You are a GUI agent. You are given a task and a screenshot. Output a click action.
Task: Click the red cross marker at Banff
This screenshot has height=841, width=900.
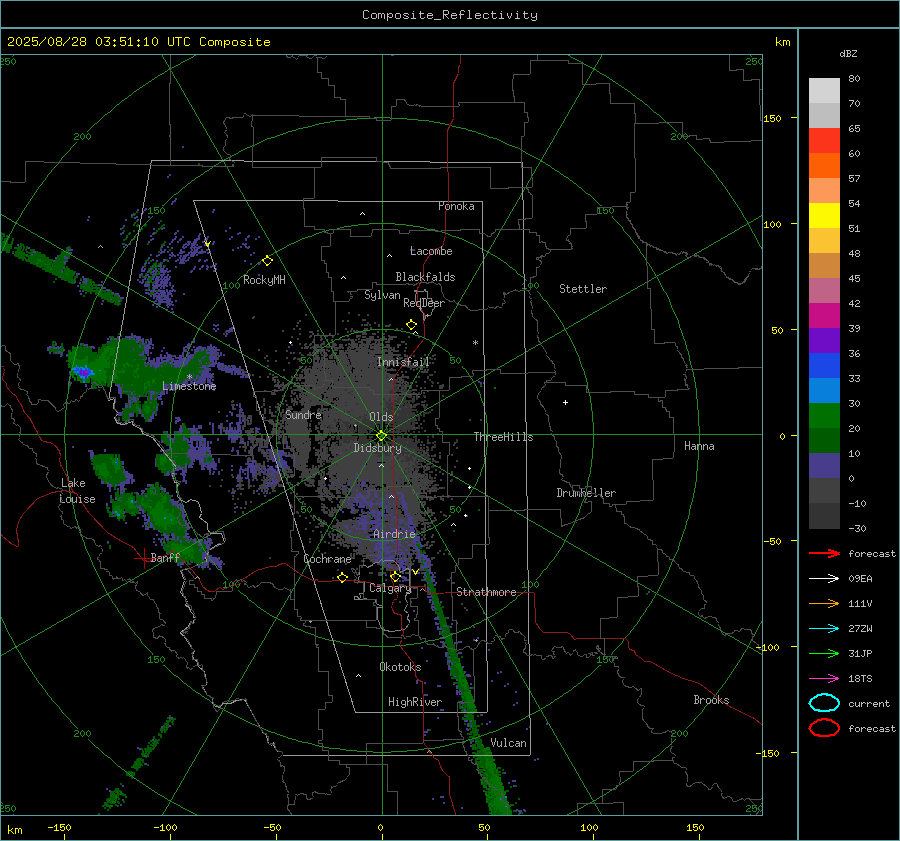tap(143, 558)
